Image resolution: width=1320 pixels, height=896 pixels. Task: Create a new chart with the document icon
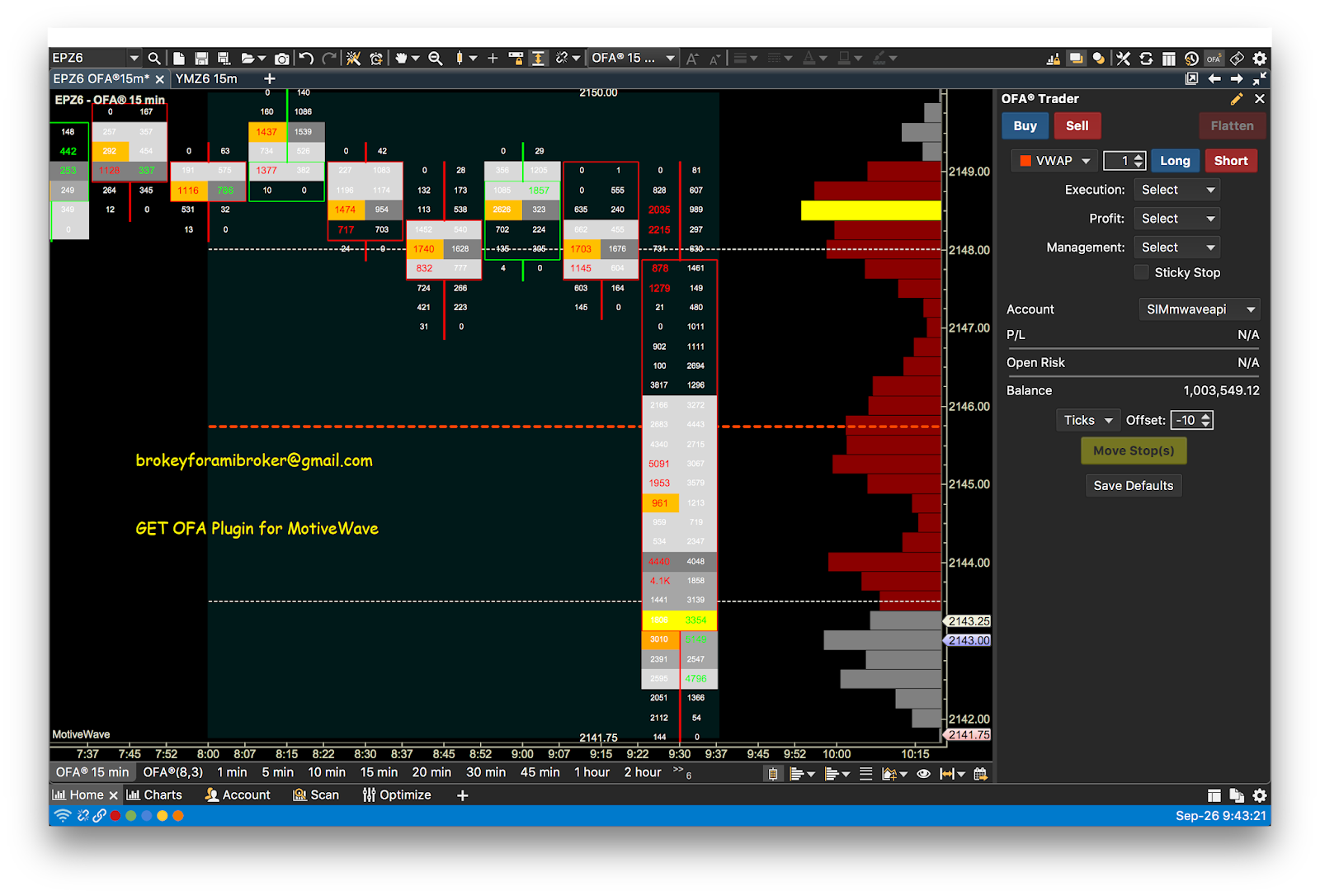(x=178, y=58)
